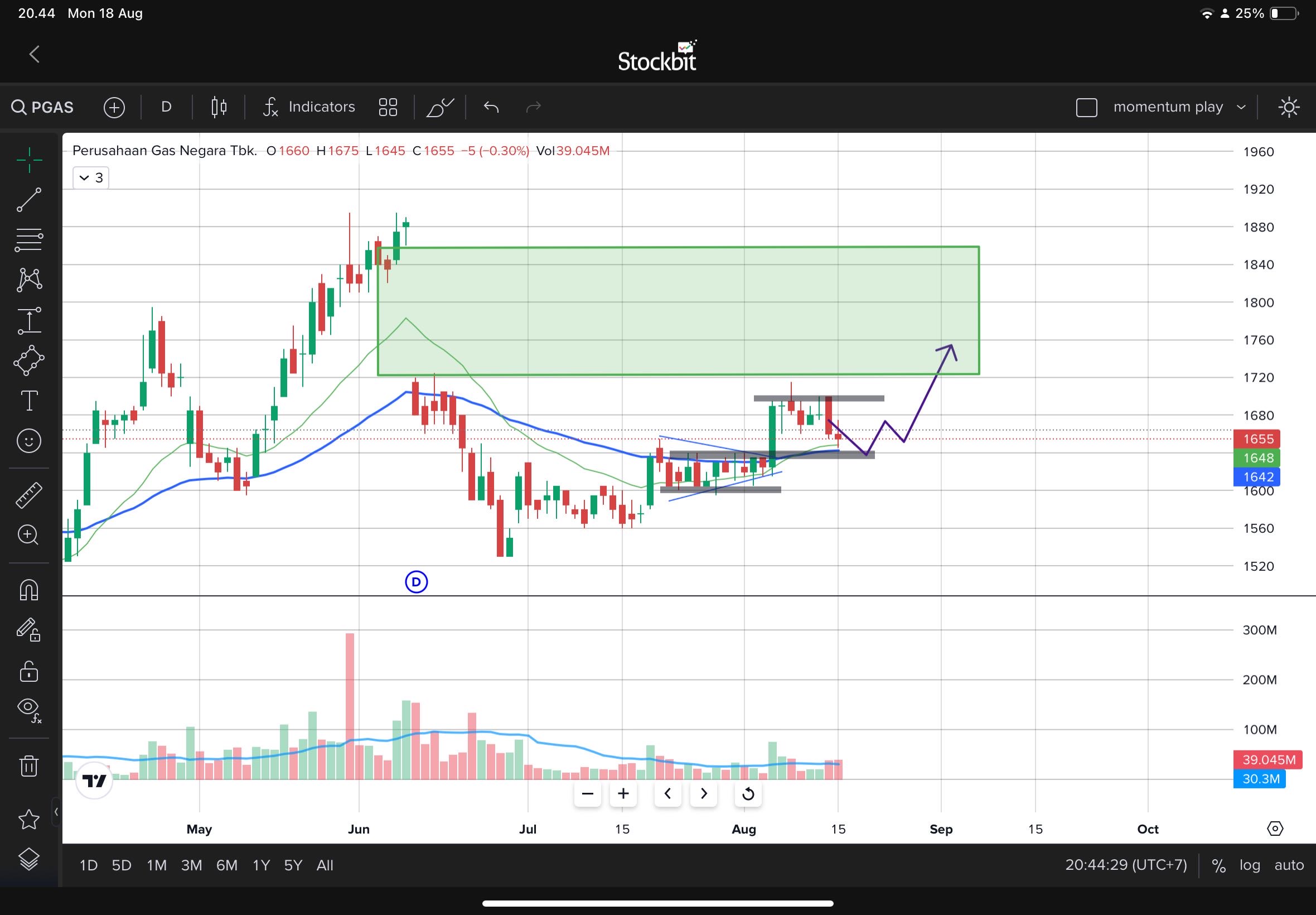Redo the last chart action
1316x915 pixels.
(534, 107)
